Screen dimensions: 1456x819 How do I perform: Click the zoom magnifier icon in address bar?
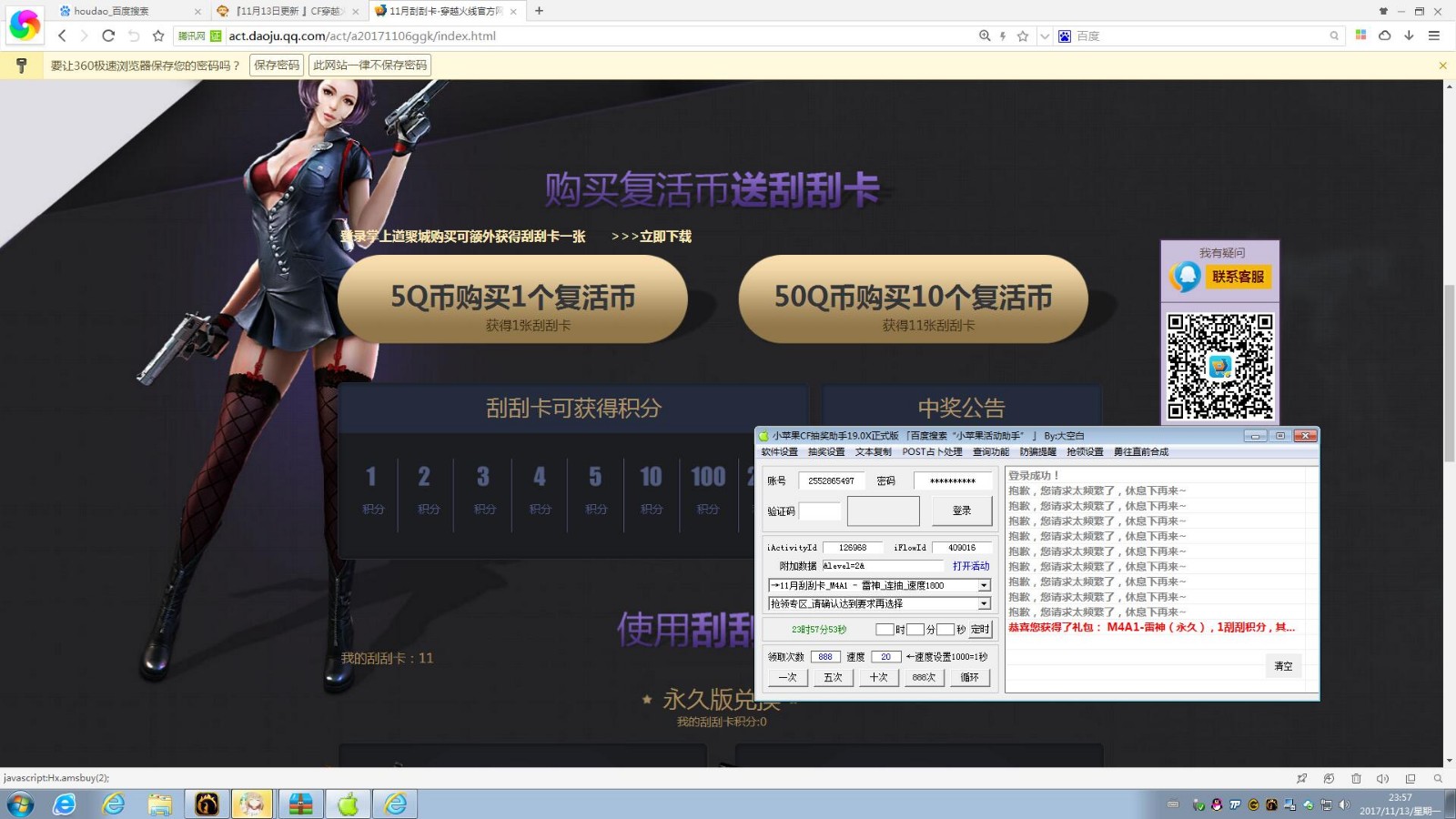(985, 35)
